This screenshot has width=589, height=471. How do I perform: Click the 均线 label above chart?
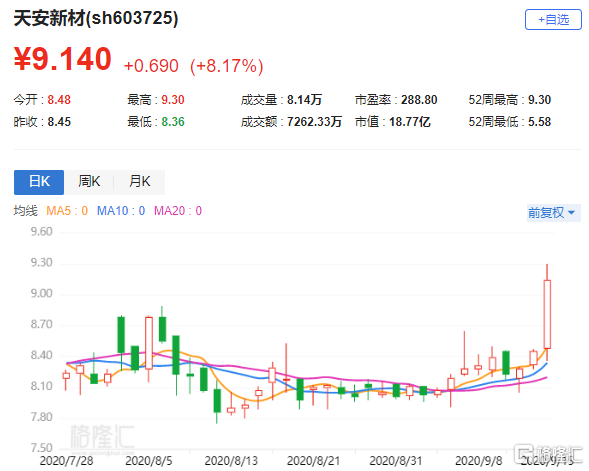(x=26, y=211)
